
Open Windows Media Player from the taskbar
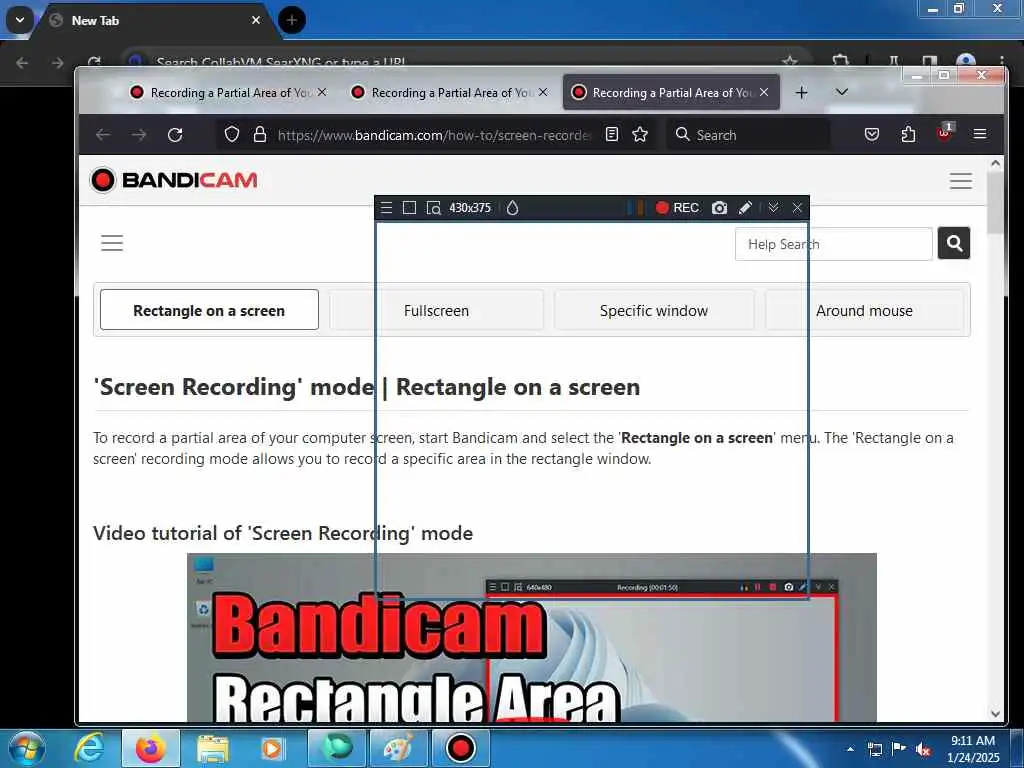272,748
